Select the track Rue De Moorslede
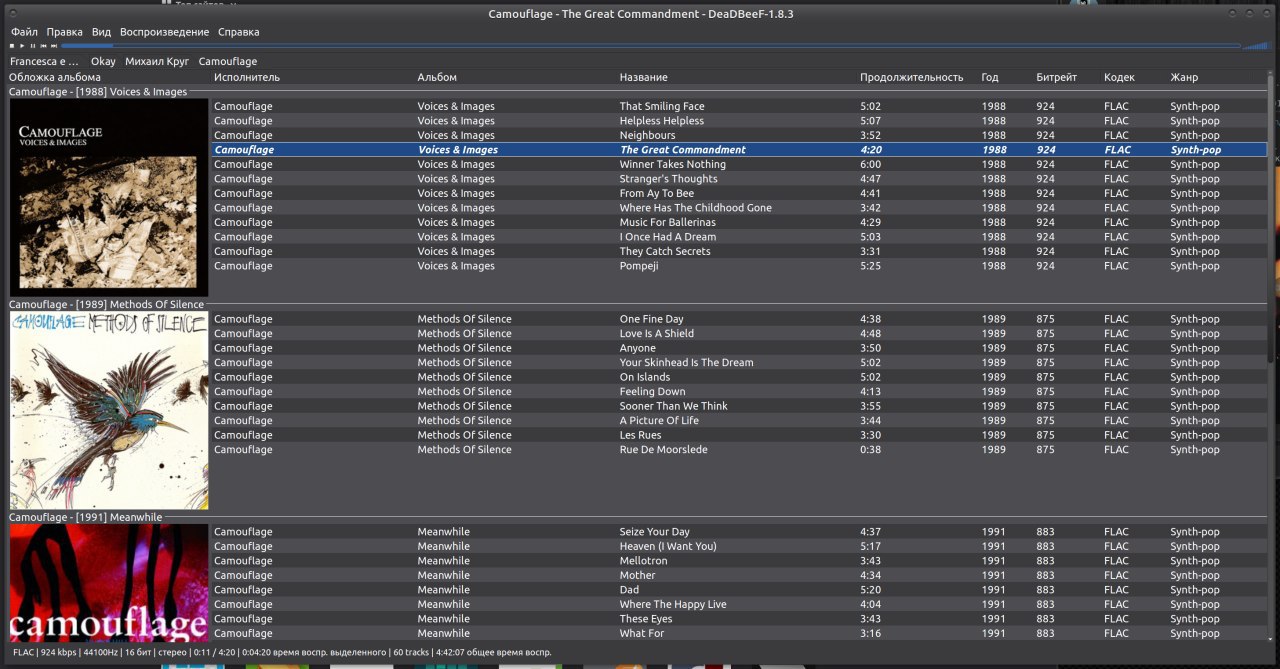 (739, 450)
